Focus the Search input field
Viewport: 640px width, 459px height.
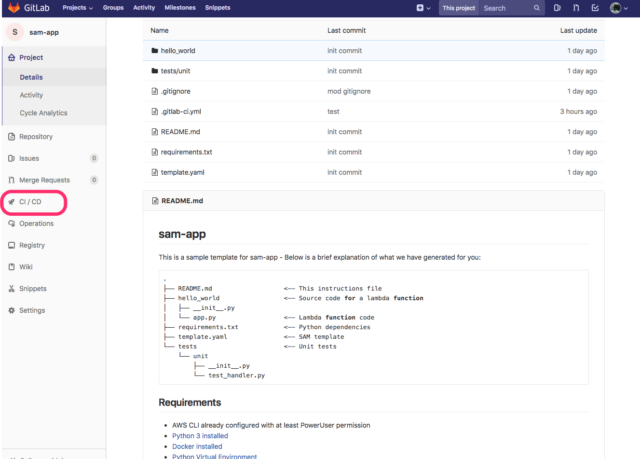click(x=506, y=8)
